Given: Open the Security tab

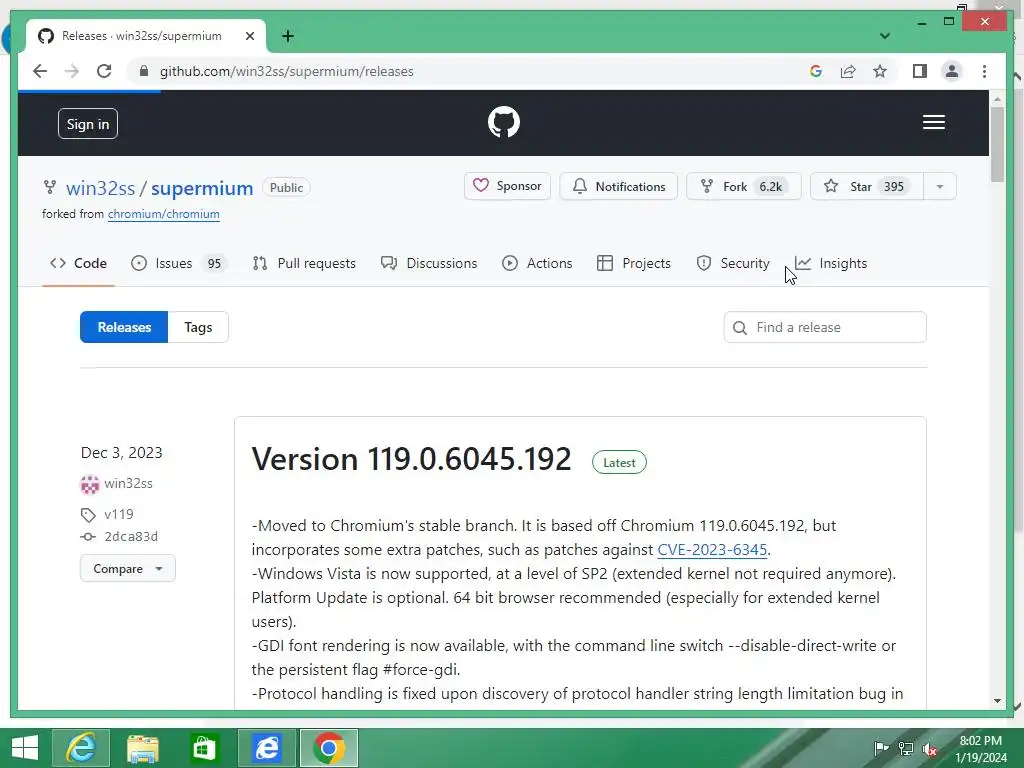Looking at the screenshot, I should point(733,263).
